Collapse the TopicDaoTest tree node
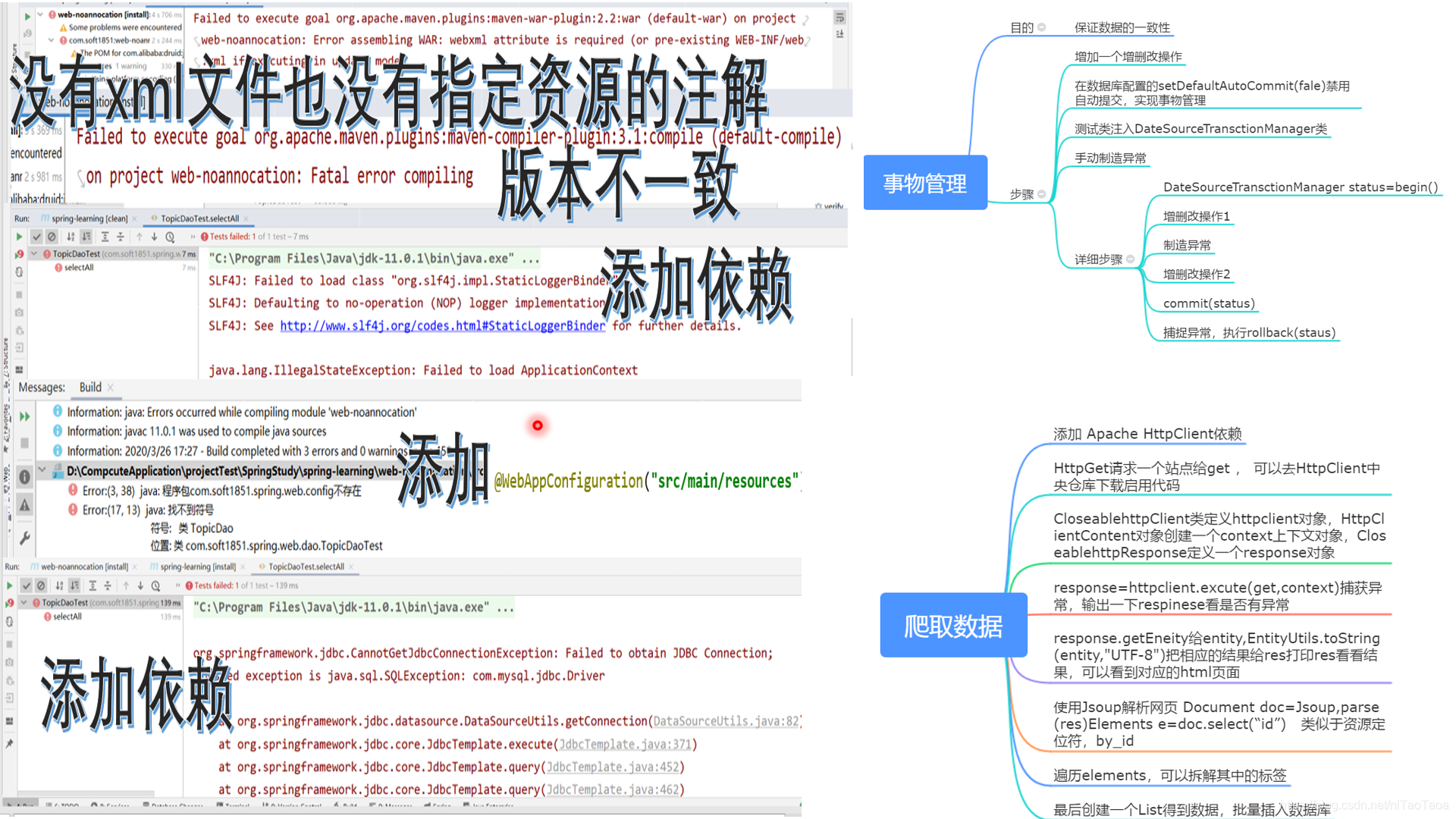The image size is (1456, 819). pyautogui.click(x=34, y=254)
